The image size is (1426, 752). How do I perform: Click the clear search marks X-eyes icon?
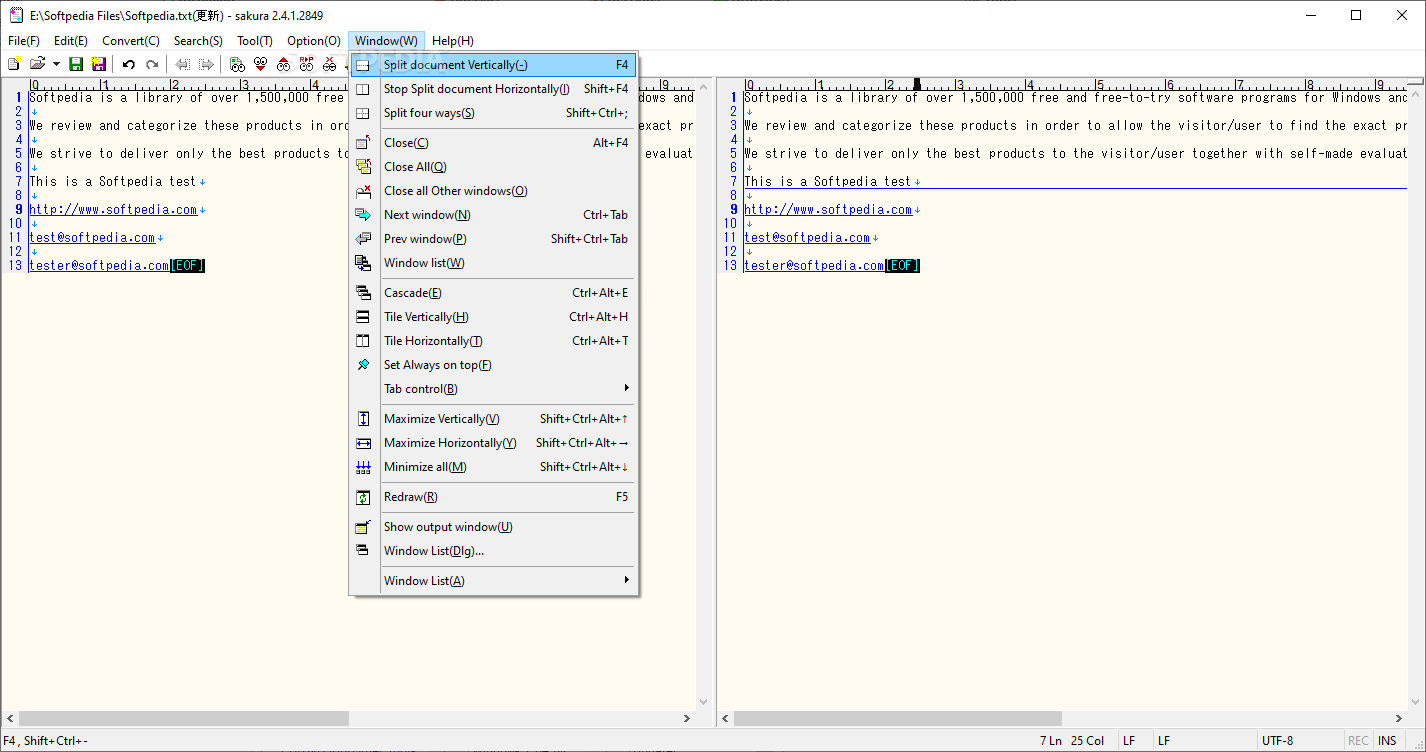(x=330, y=64)
